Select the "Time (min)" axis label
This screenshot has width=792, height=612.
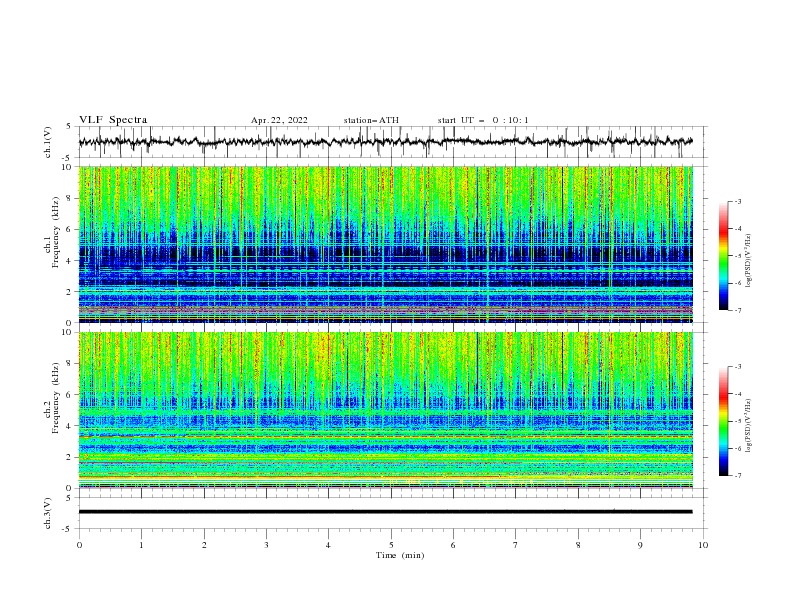point(400,555)
